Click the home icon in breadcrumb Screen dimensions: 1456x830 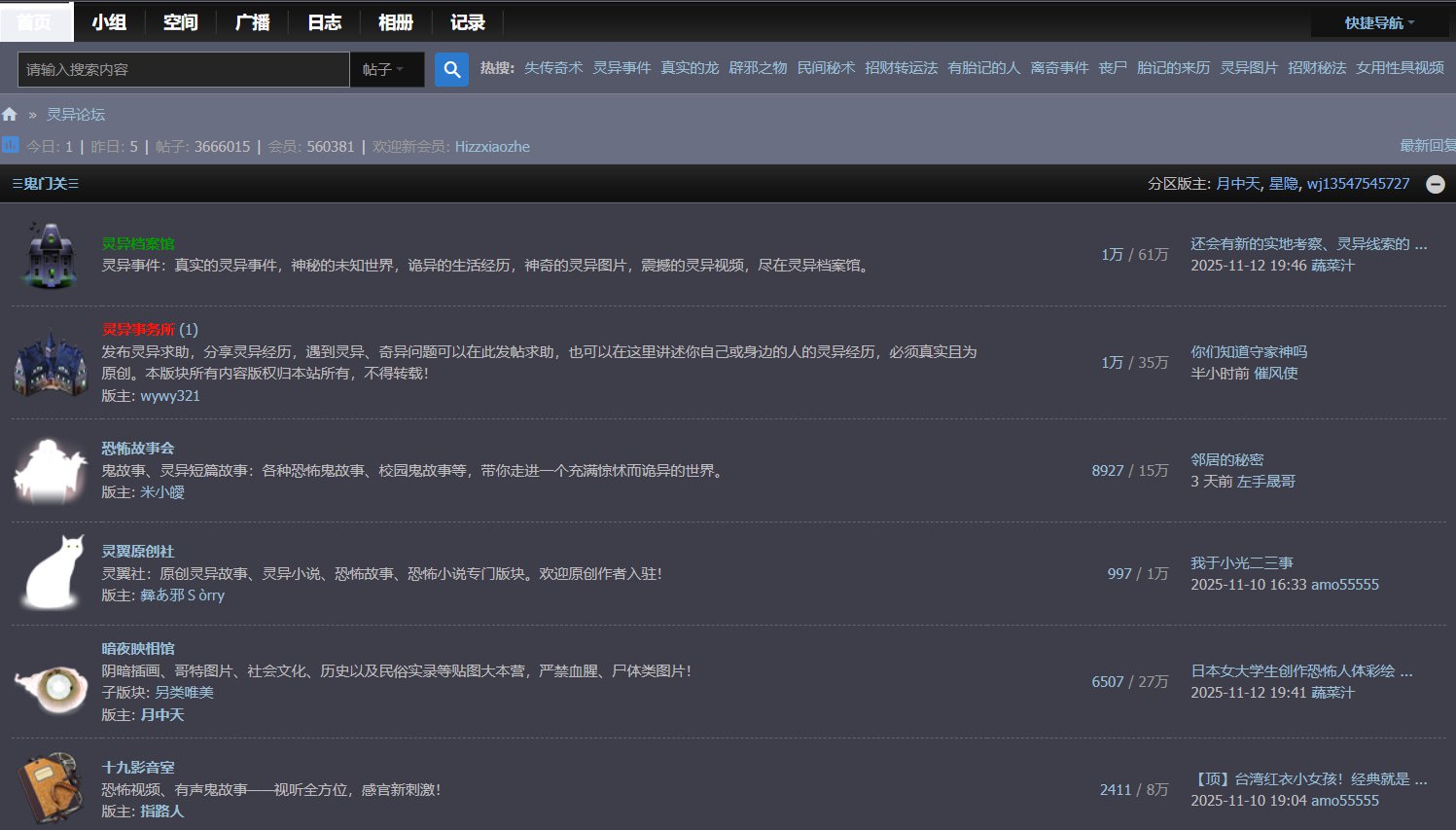(x=10, y=114)
